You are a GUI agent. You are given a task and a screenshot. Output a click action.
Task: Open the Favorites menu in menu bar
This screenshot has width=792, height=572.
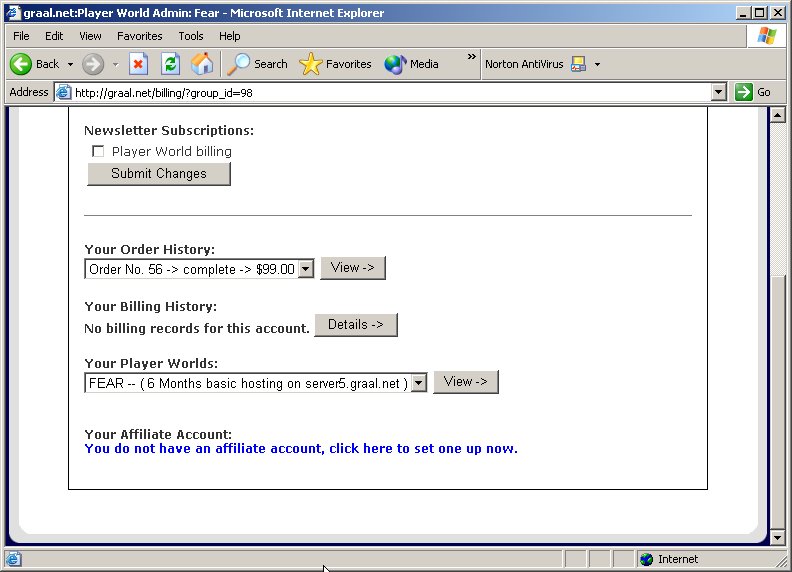(139, 36)
